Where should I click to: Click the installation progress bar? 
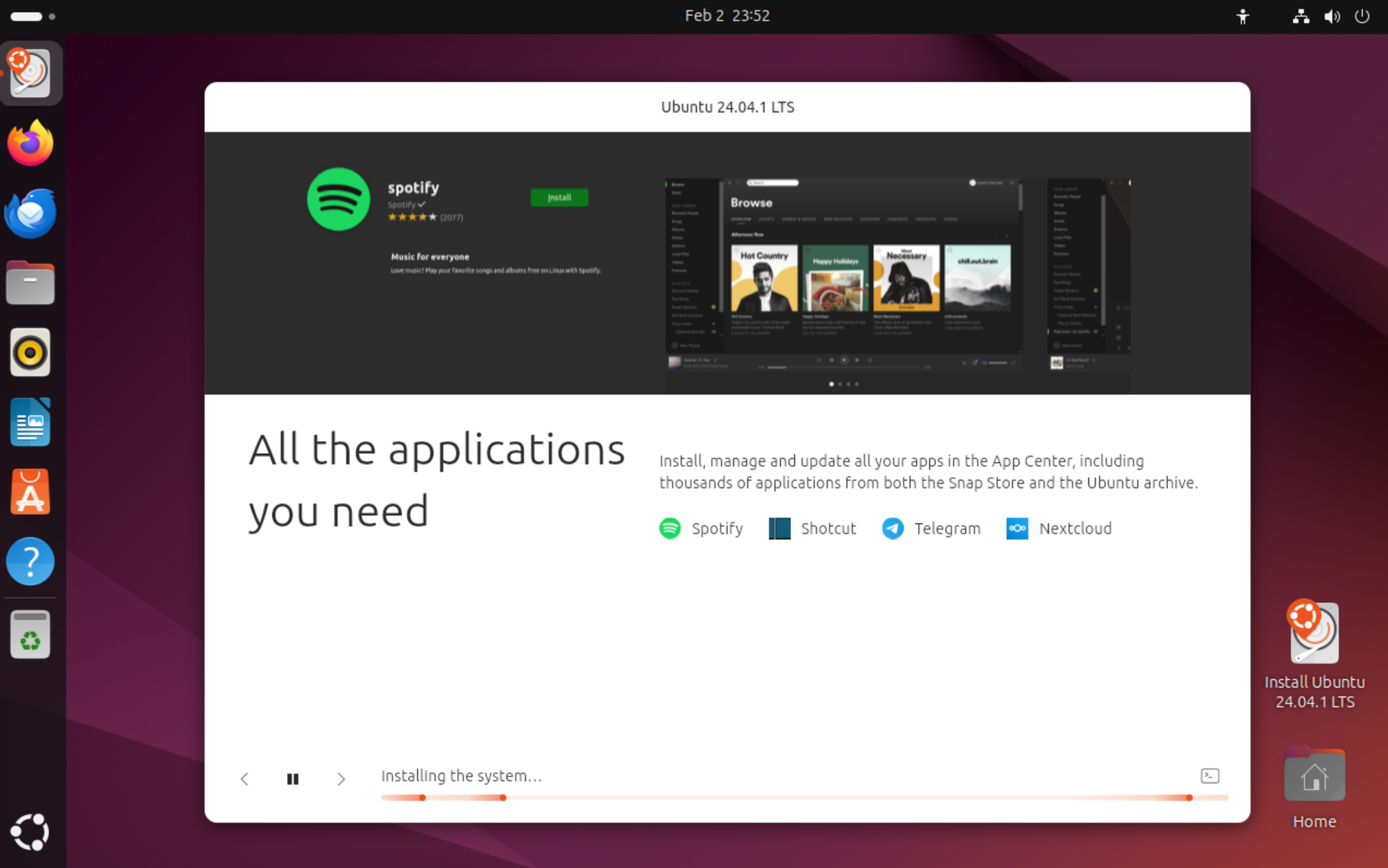(x=804, y=798)
